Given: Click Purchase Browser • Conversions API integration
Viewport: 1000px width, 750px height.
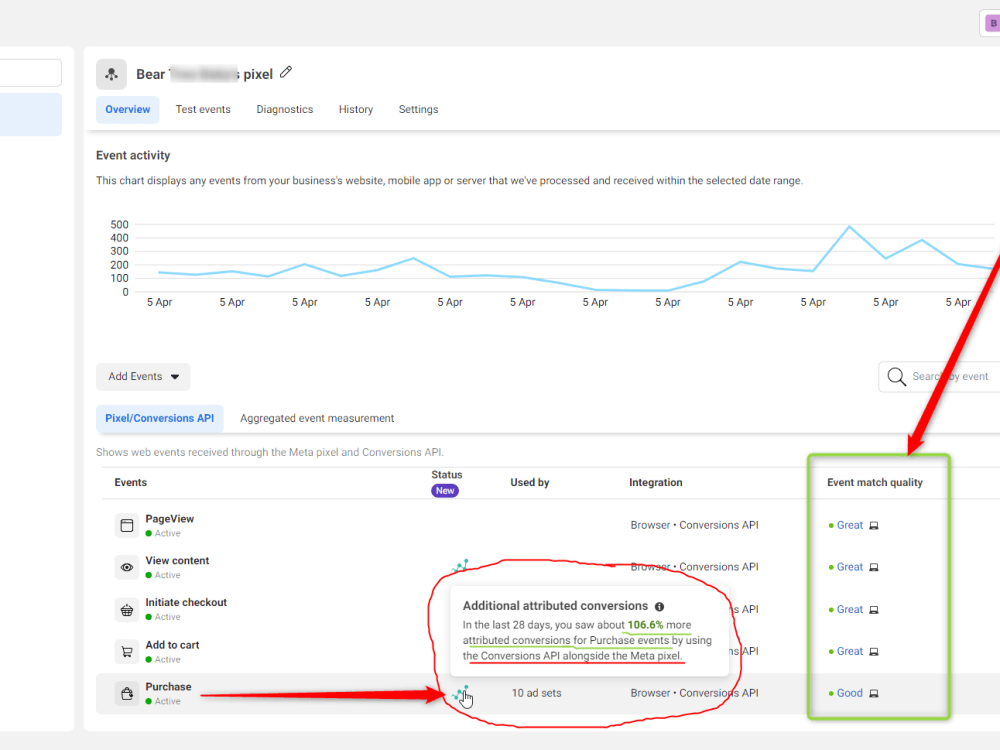Looking at the screenshot, I should 695,693.
